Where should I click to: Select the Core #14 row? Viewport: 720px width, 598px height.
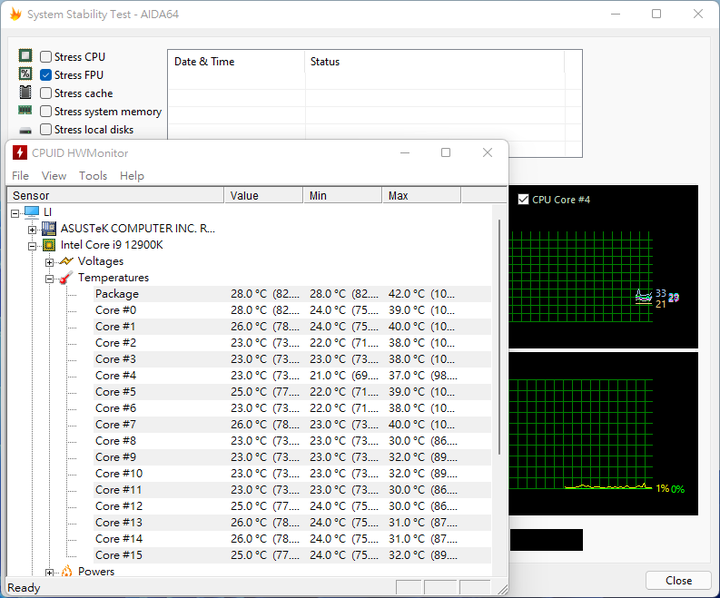tap(292, 539)
